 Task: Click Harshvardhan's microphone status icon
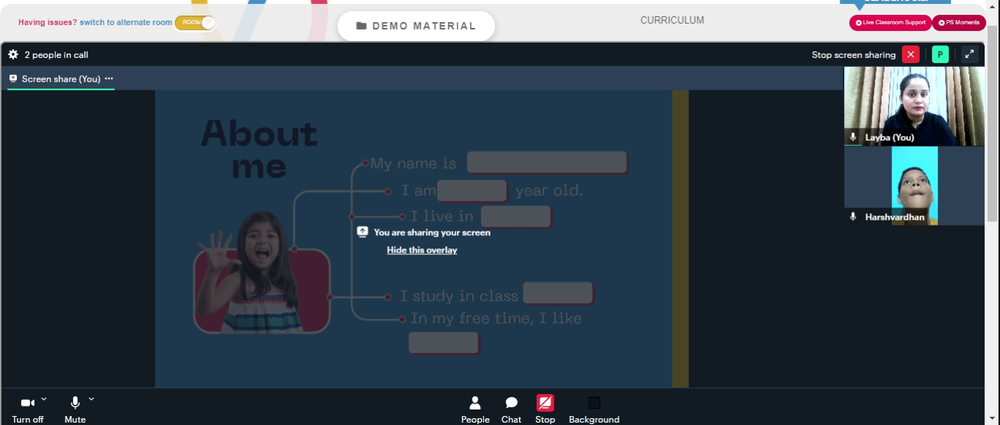[853, 217]
